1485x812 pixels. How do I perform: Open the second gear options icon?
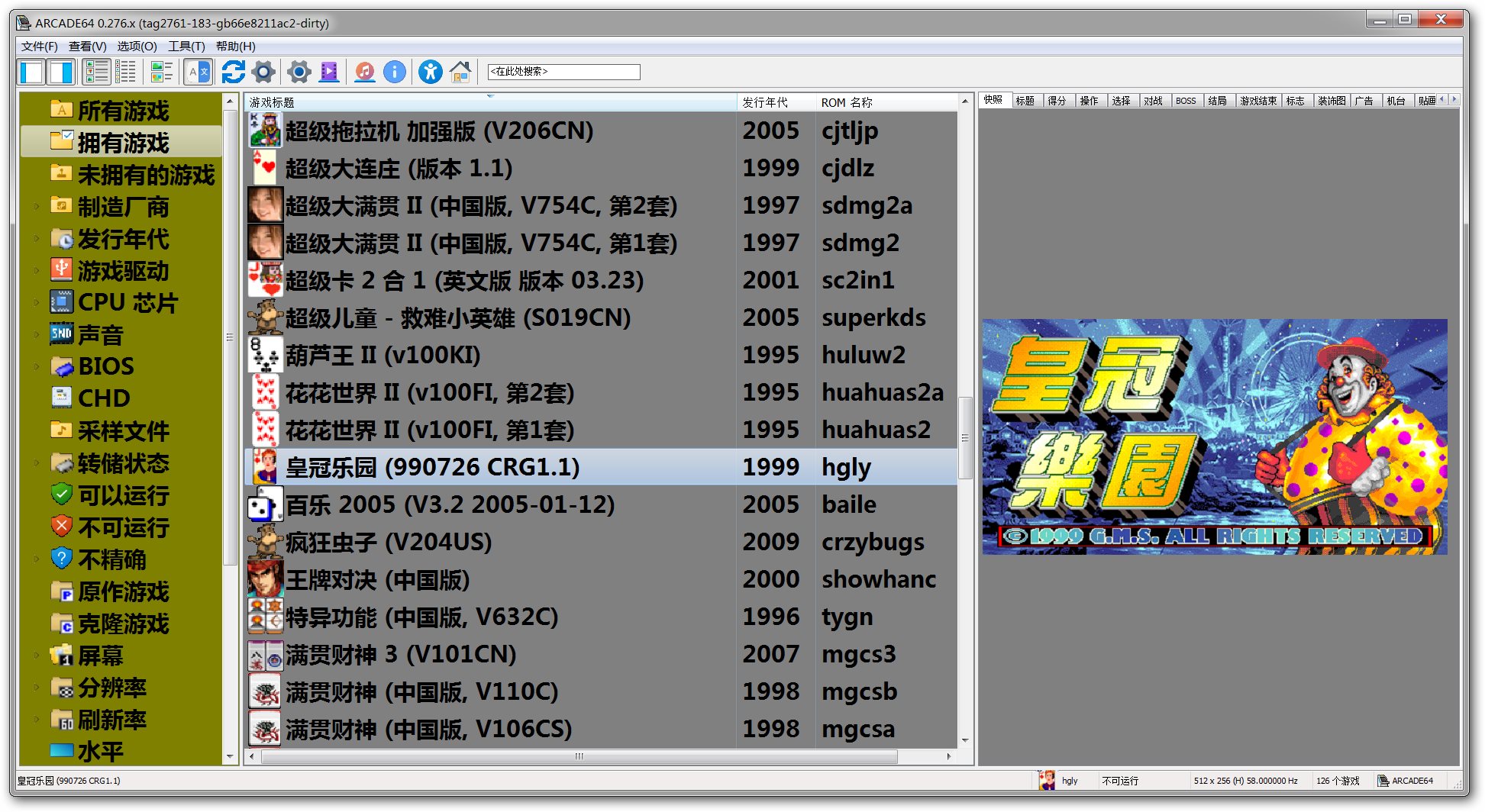pyautogui.click(x=299, y=72)
